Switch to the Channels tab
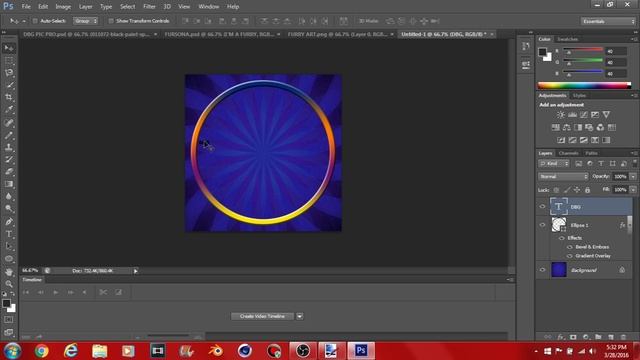 click(x=568, y=153)
